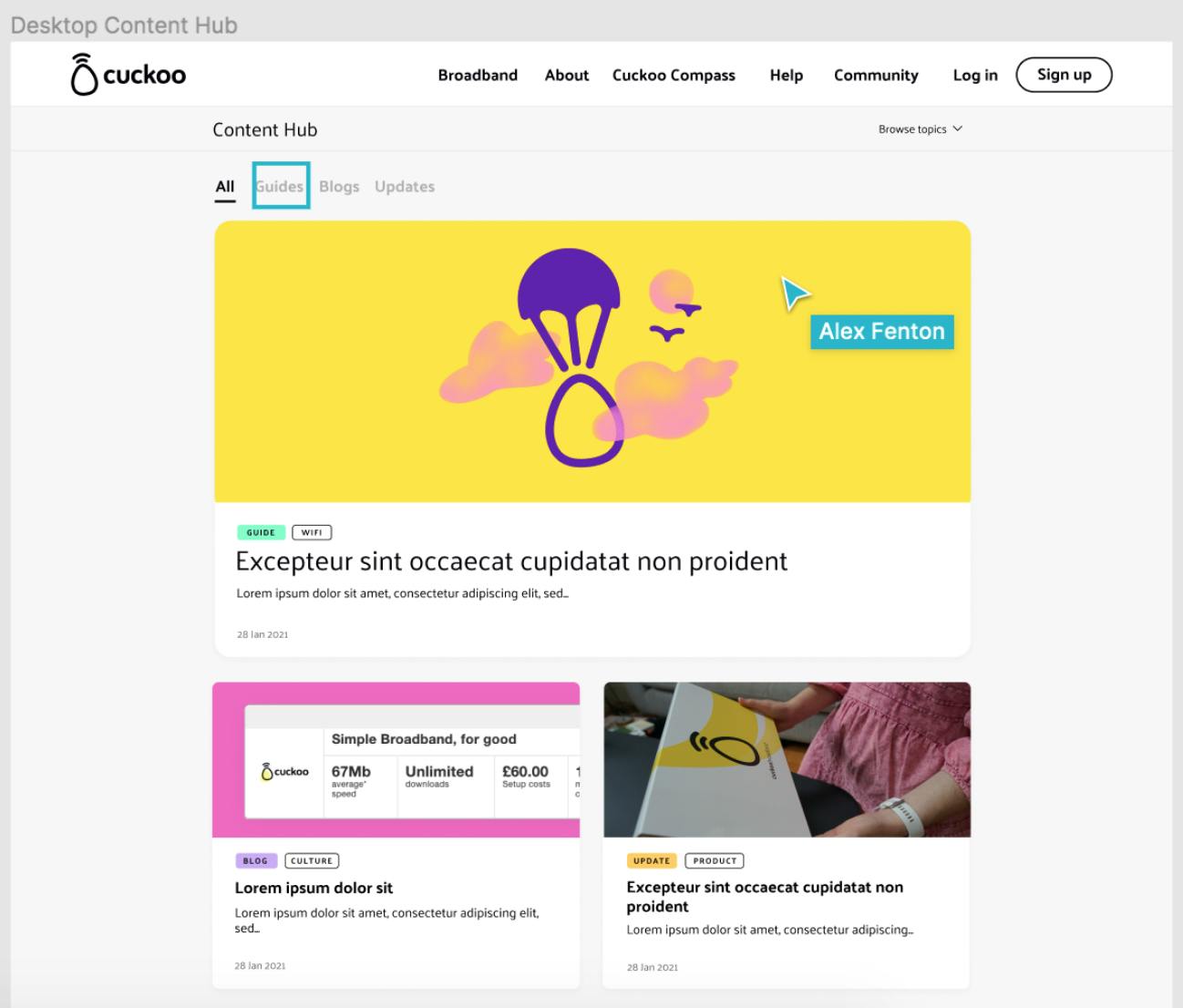This screenshot has height=1008, width=1183.
Task: Open the Updates tab
Action: pos(405,186)
